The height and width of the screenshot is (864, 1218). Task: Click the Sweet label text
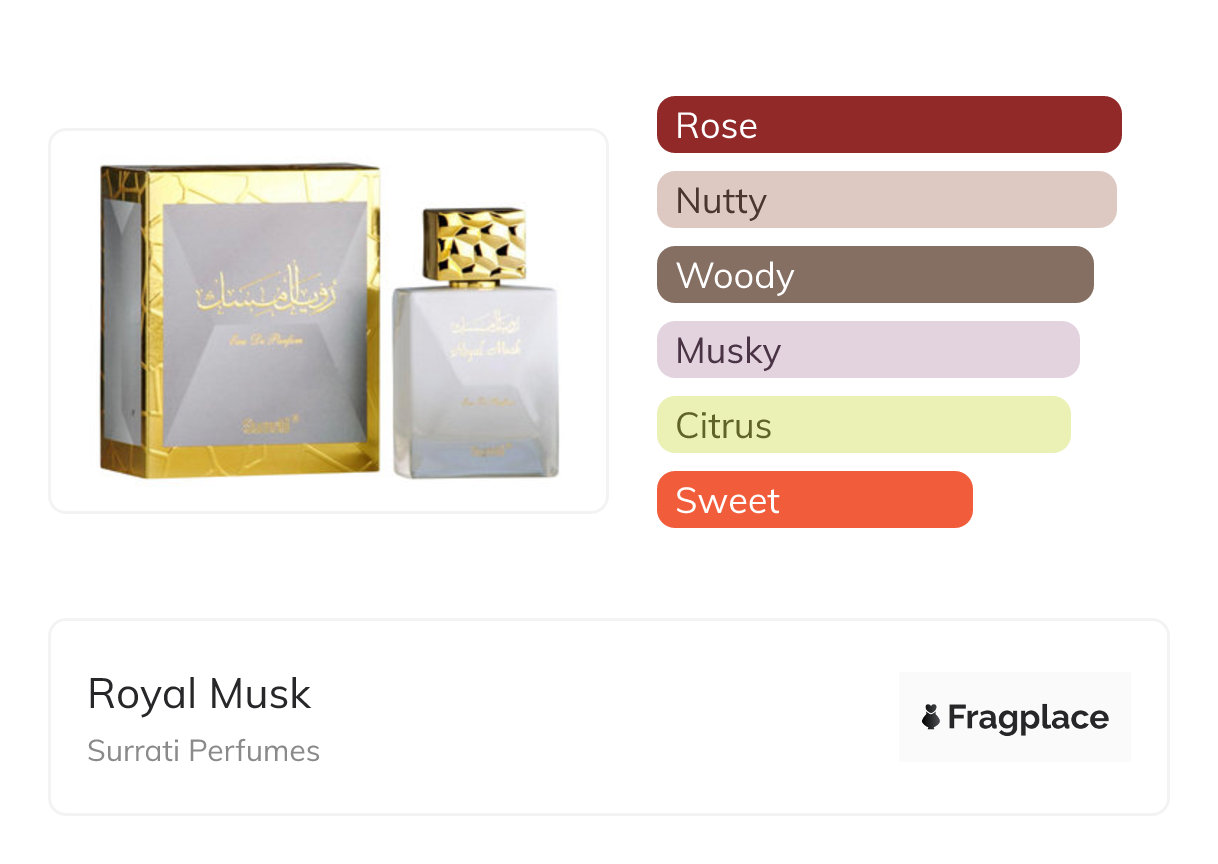click(728, 501)
